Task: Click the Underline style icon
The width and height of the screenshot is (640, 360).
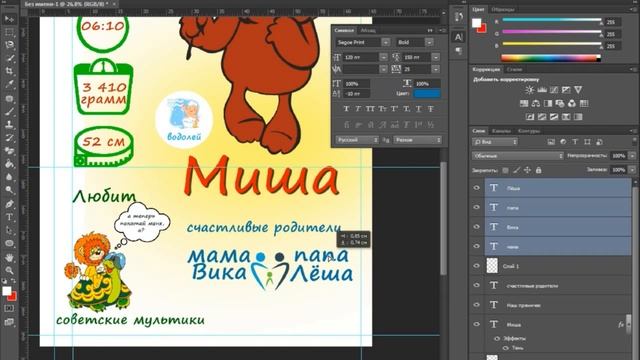Action: (x=419, y=109)
